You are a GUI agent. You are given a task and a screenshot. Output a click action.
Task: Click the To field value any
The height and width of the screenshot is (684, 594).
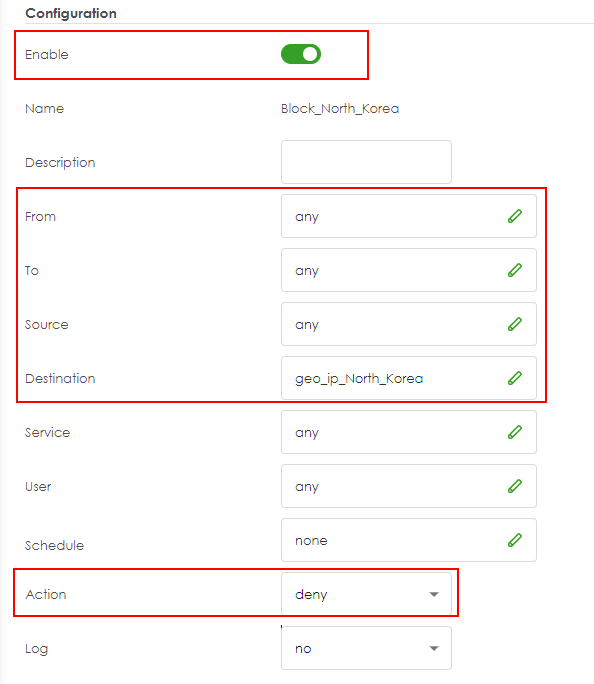pyautogui.click(x=307, y=271)
